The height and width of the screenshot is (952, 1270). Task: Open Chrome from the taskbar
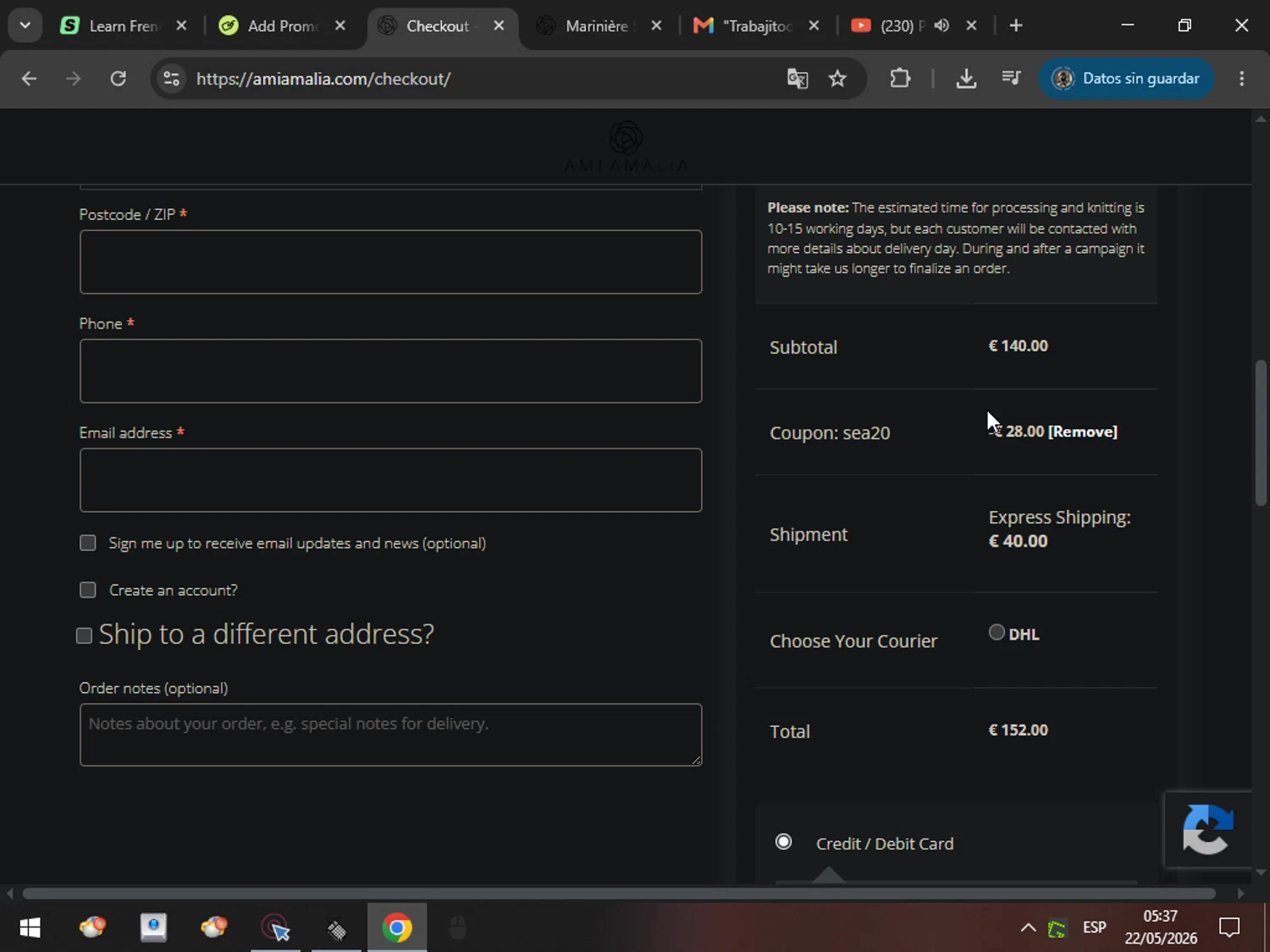click(x=397, y=928)
